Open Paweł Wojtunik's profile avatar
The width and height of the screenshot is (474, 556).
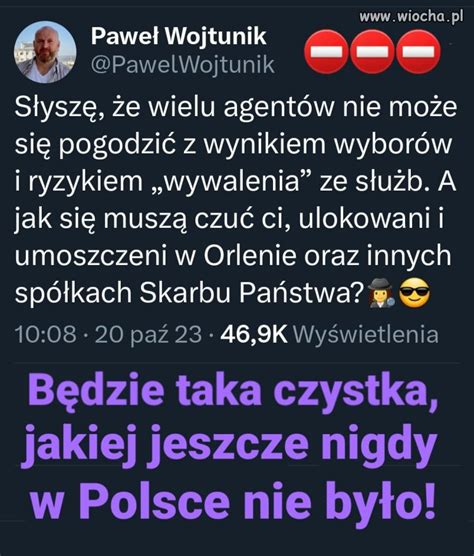tap(45, 52)
